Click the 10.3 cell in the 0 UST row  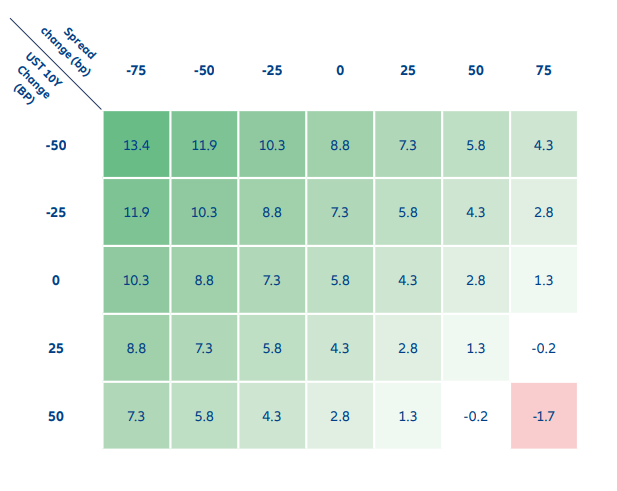pyautogui.click(x=136, y=280)
